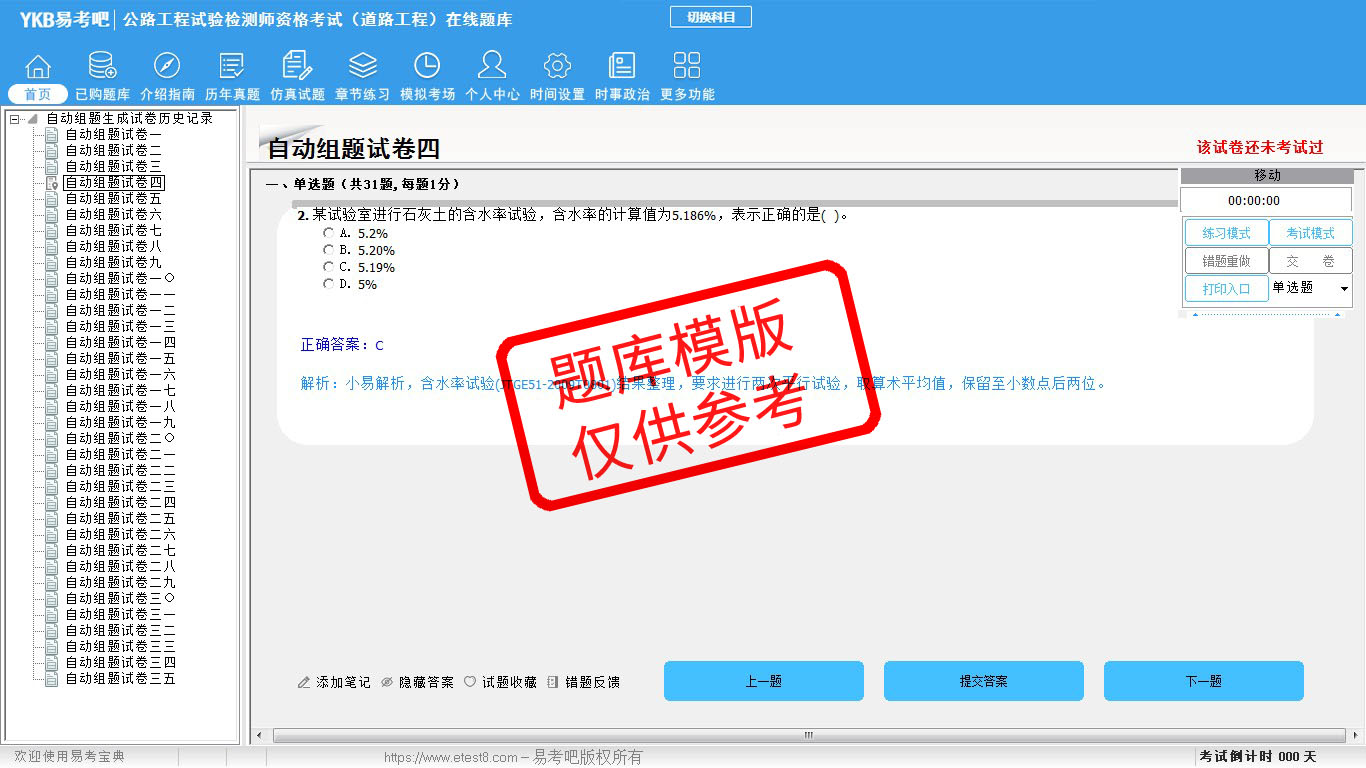Open the 已购题库 database icon
The width and height of the screenshot is (1366, 768).
102,67
